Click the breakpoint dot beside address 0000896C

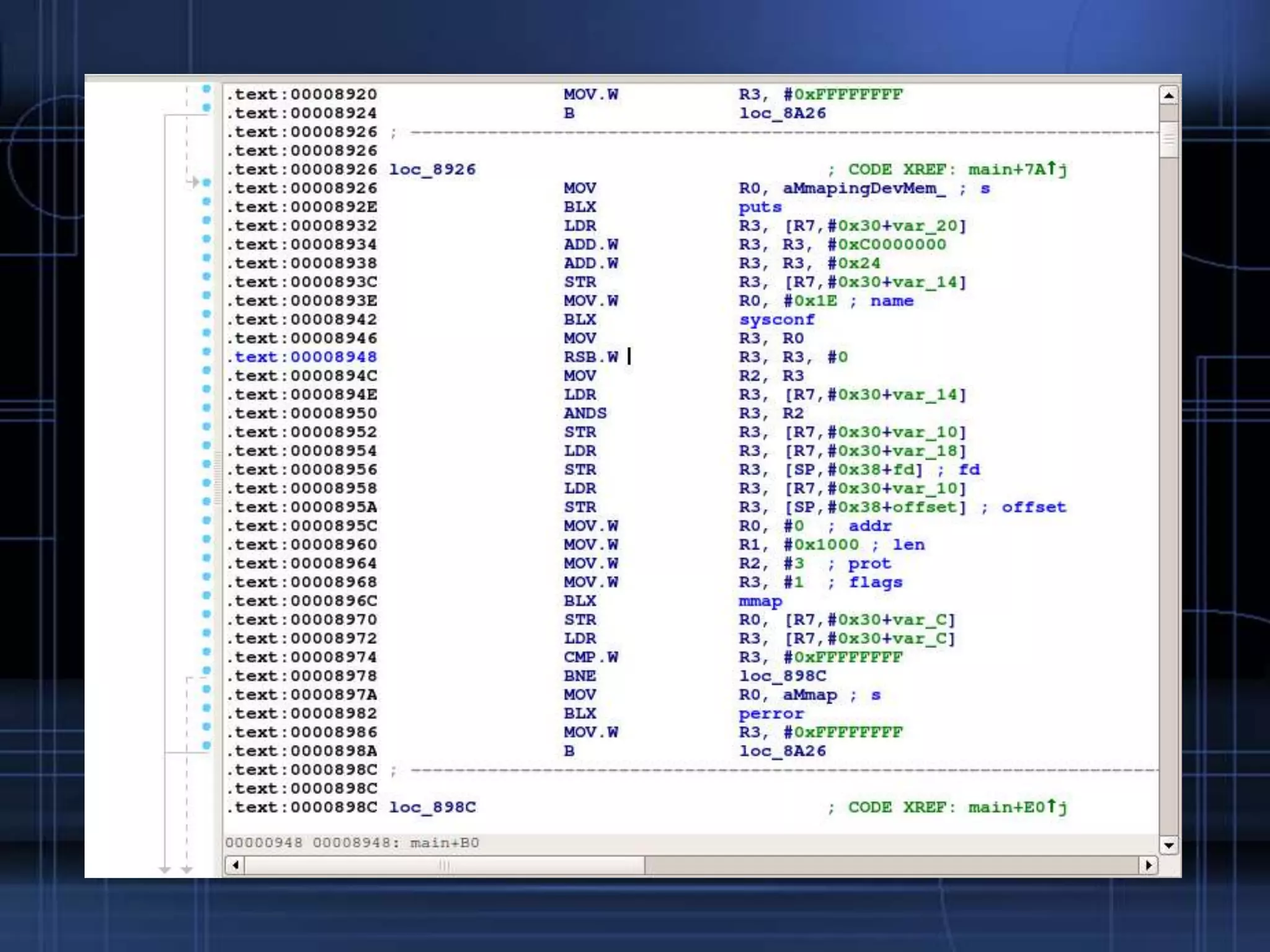tap(206, 596)
